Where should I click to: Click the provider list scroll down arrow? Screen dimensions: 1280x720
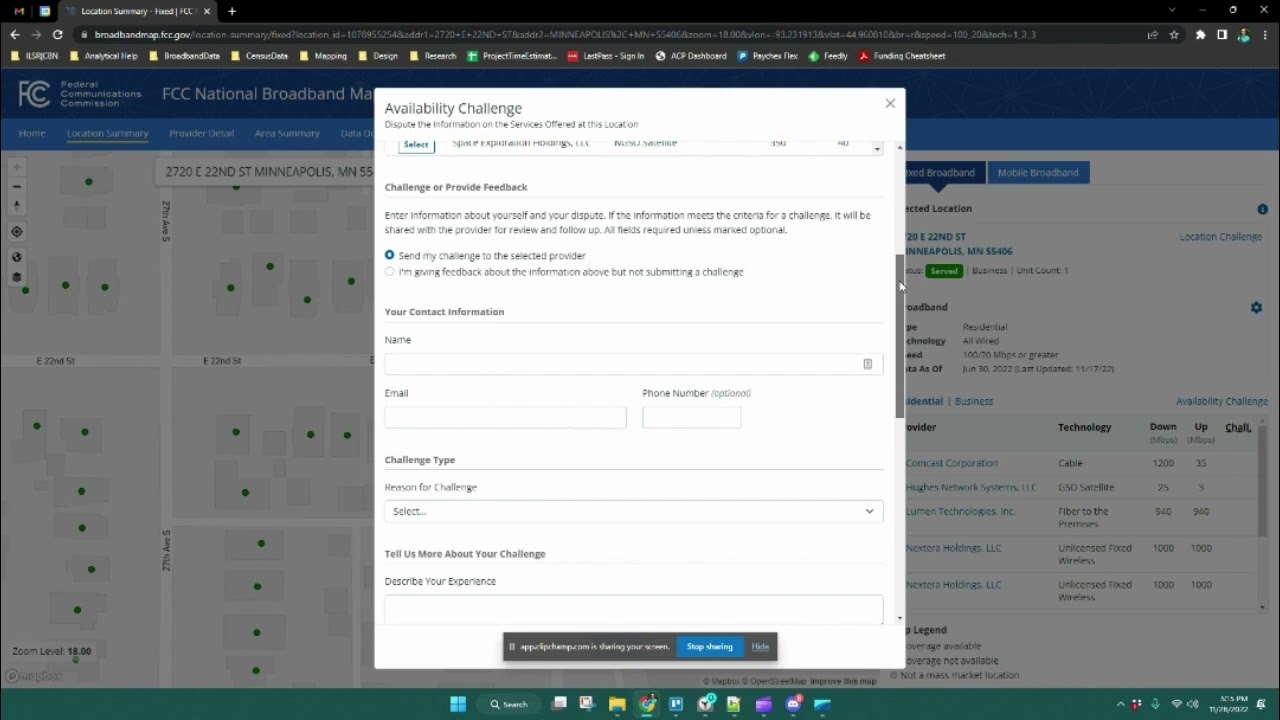click(x=877, y=149)
